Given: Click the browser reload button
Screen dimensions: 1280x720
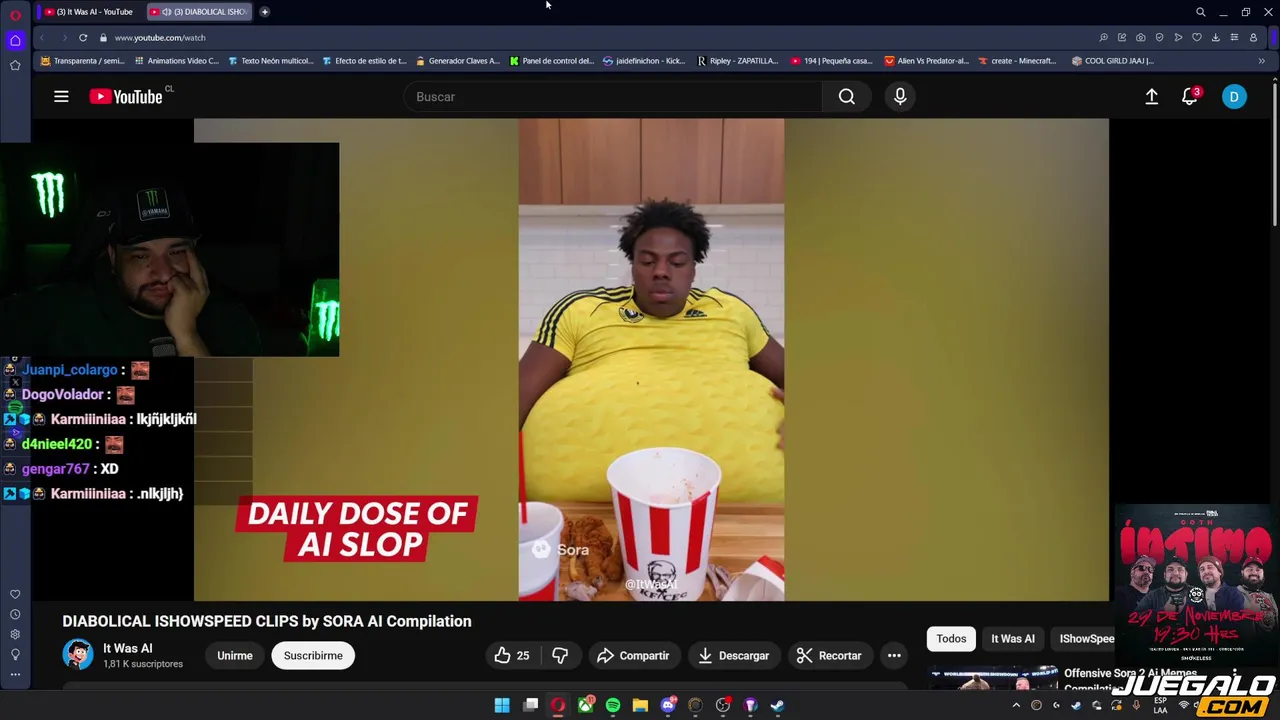Looking at the screenshot, I should pos(83,38).
